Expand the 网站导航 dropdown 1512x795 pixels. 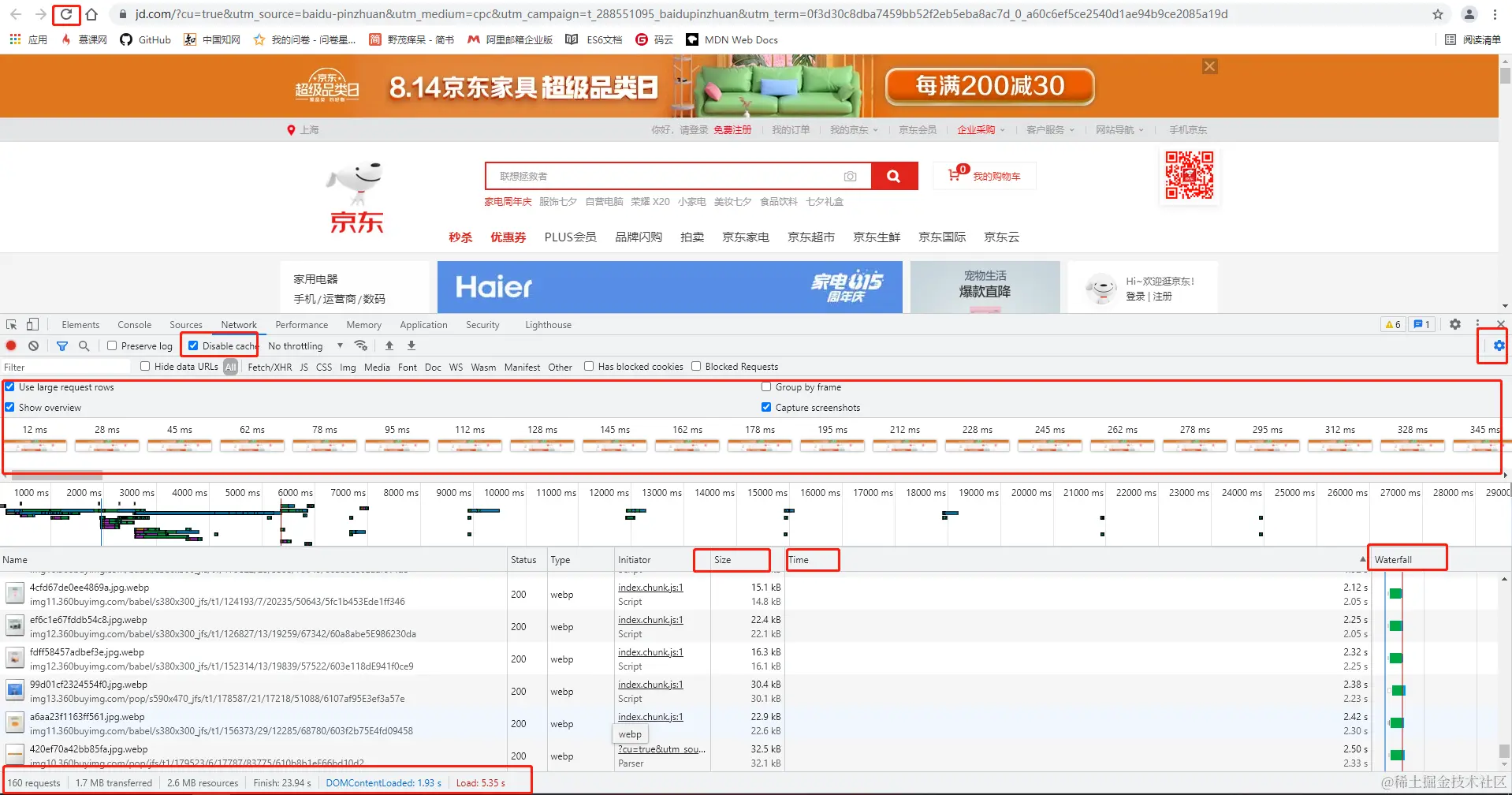pyautogui.click(x=1119, y=130)
